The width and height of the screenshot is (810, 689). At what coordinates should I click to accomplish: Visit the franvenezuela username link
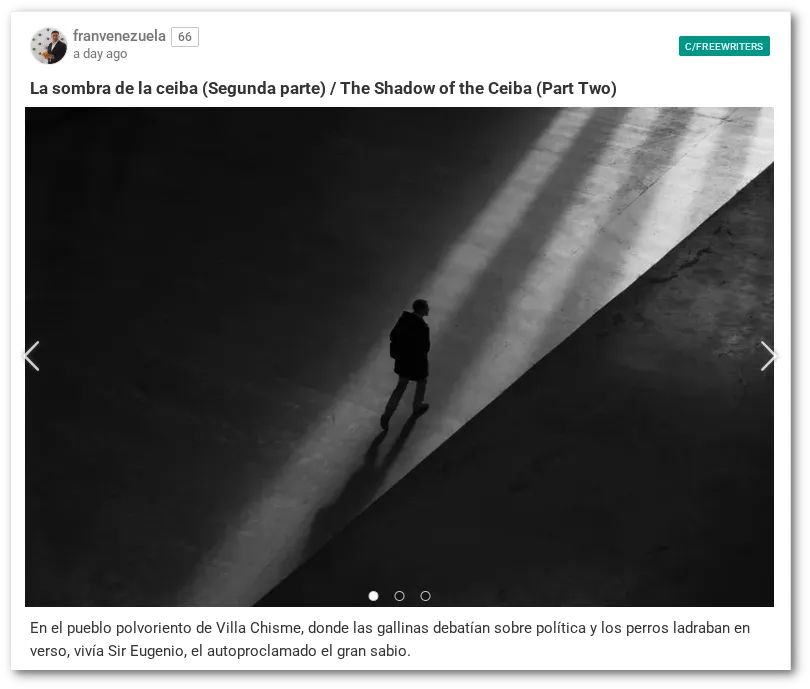coord(119,36)
